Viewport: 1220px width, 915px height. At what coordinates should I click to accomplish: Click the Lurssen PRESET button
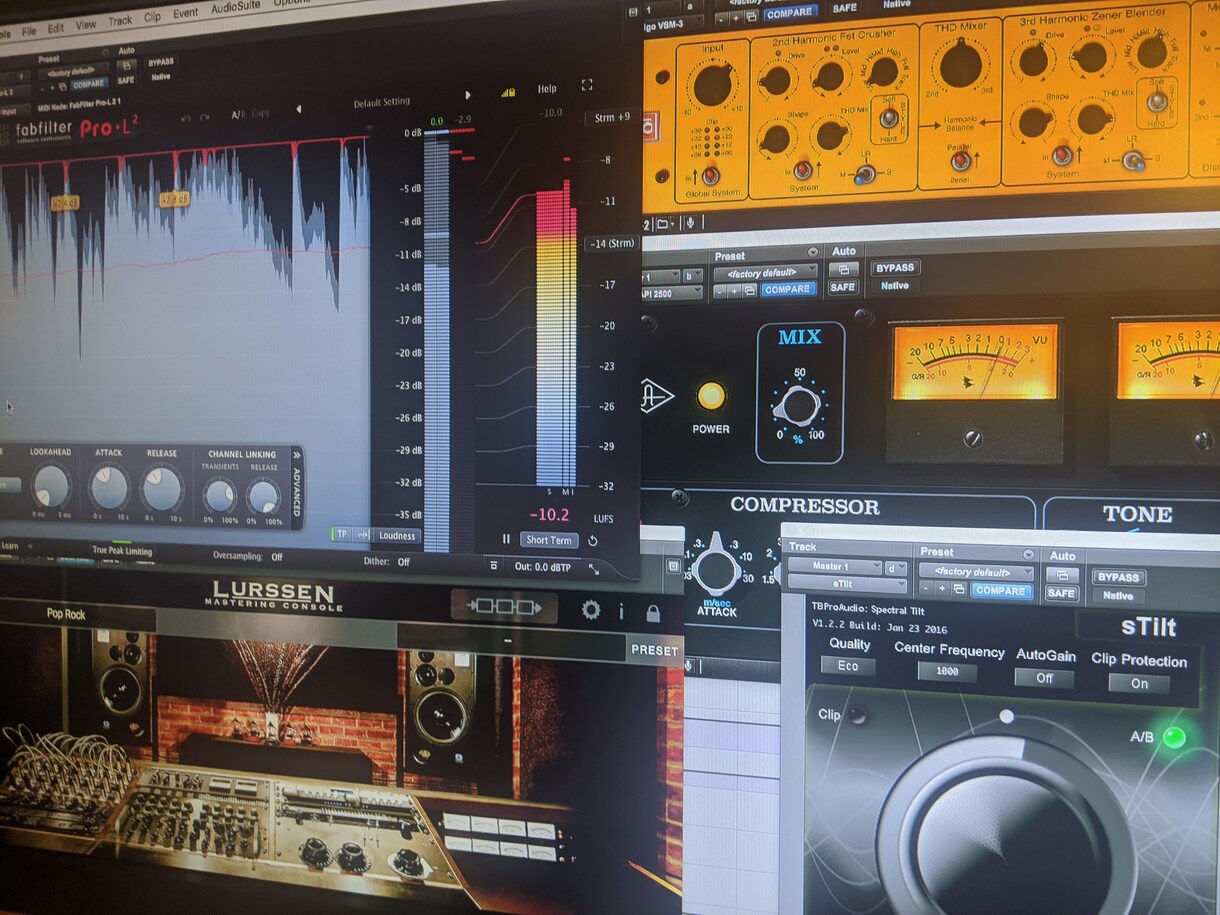[x=655, y=650]
